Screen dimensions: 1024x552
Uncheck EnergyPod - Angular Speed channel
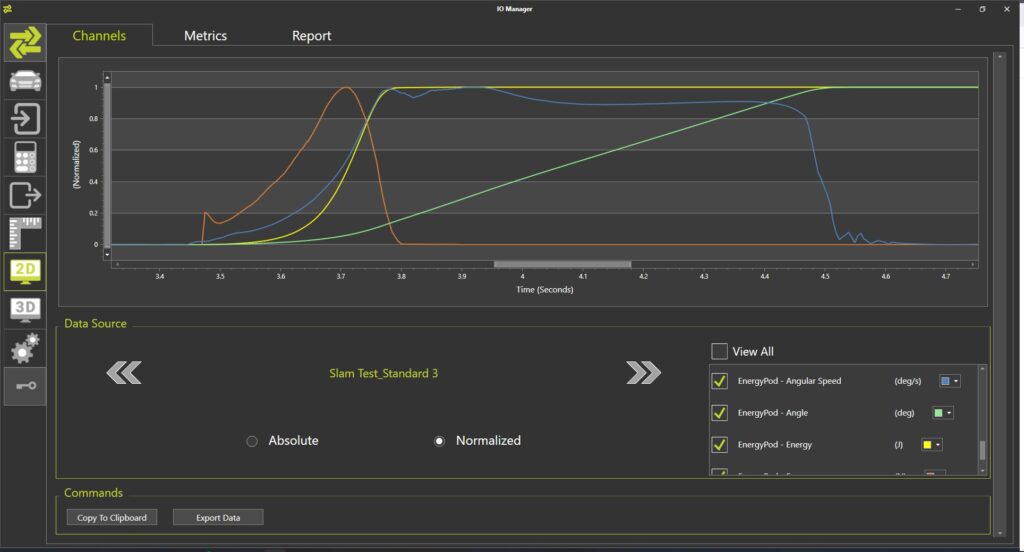(x=719, y=381)
